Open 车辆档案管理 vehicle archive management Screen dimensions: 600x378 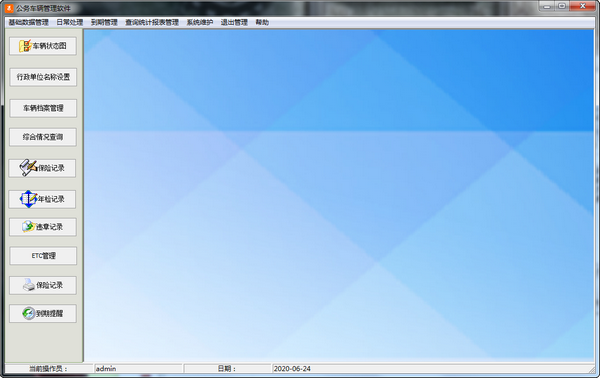(x=43, y=108)
